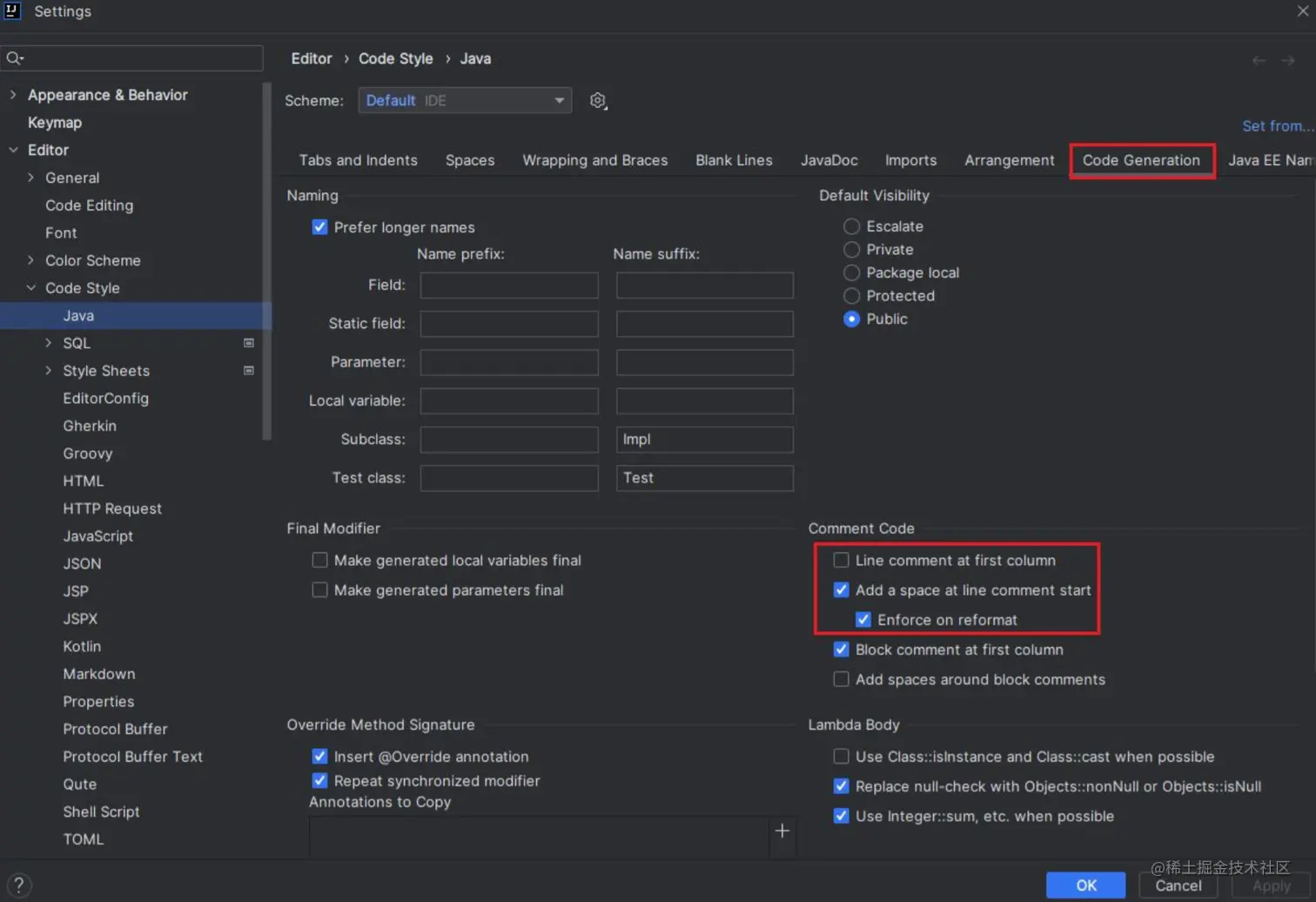Select Protected visibility radio button

[x=851, y=296]
